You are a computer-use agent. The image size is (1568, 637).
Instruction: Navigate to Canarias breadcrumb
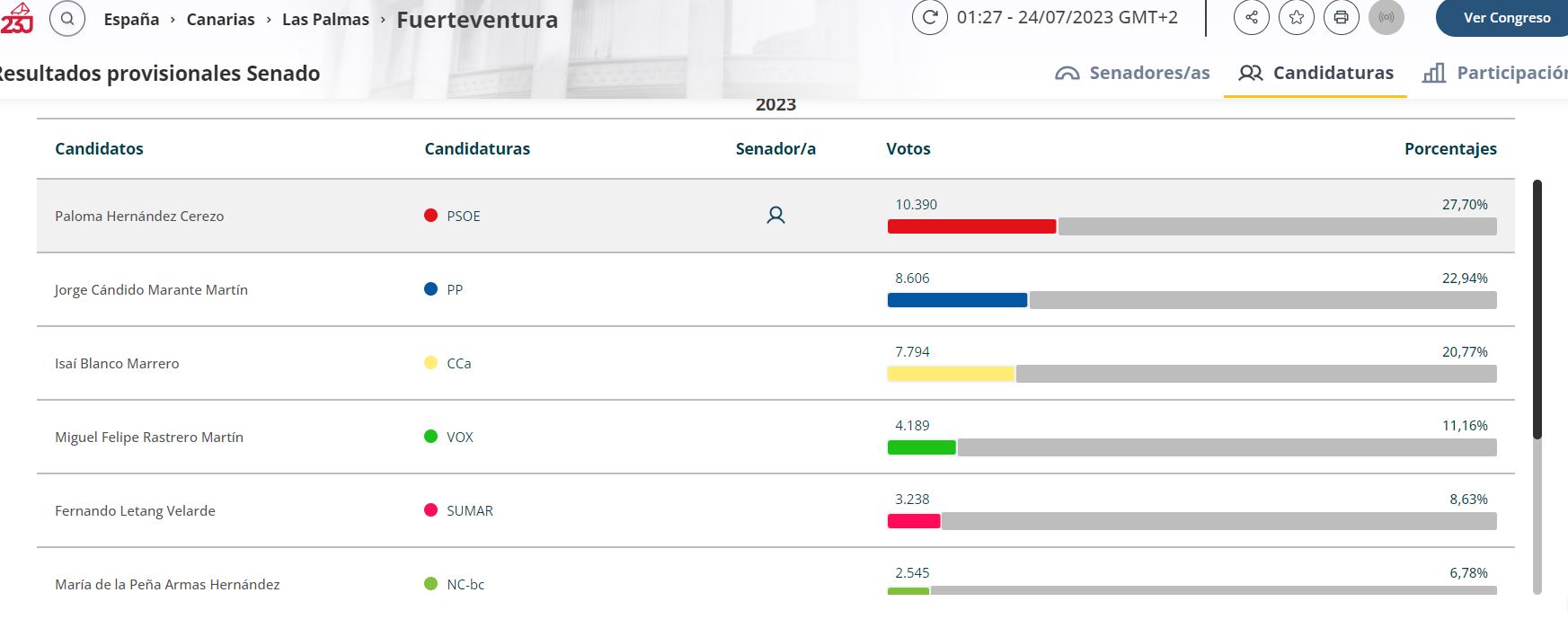[220, 19]
